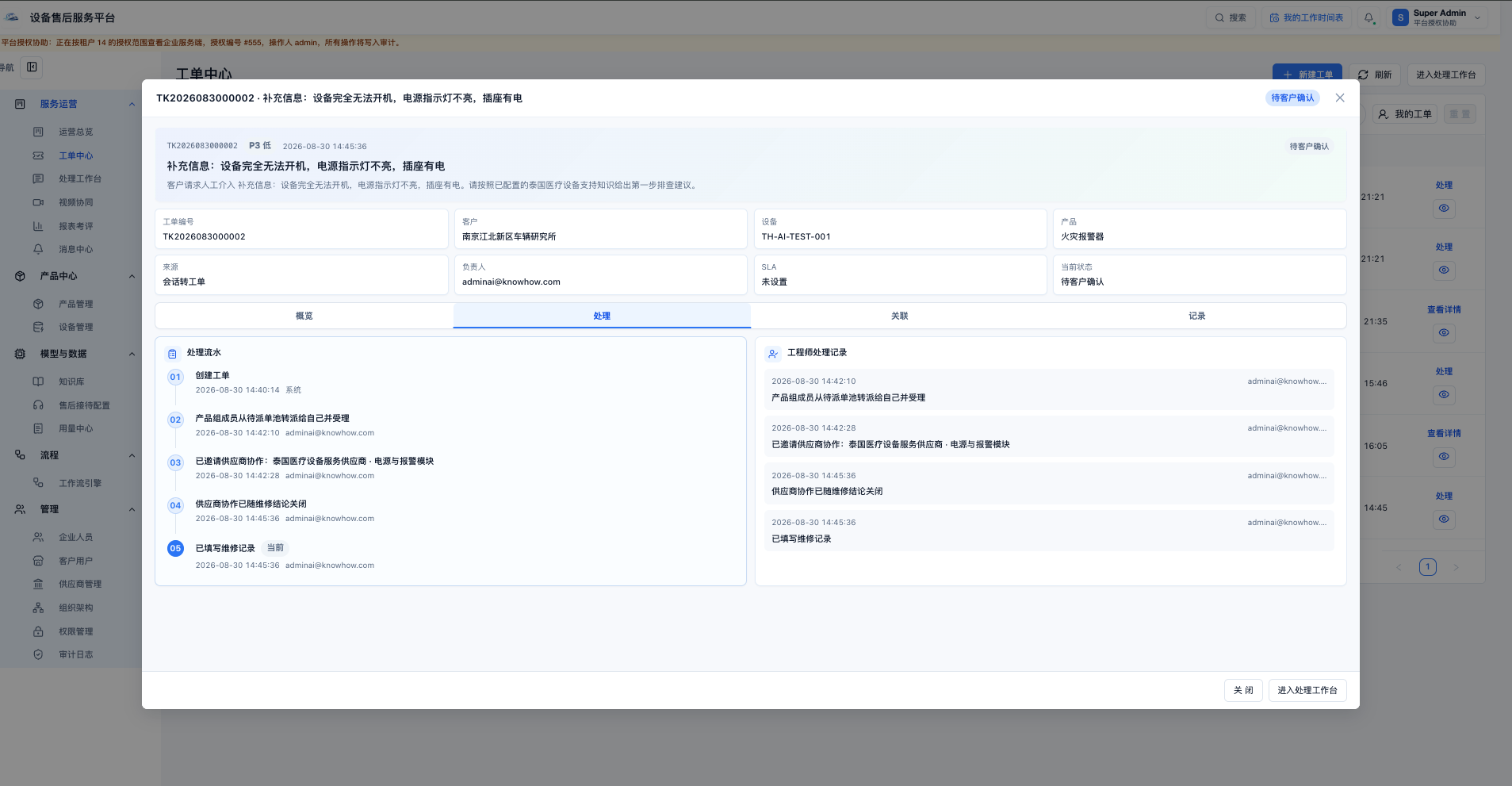Click the 待客户确认 status tag in header
This screenshot has width=1512, height=786.
(1292, 98)
